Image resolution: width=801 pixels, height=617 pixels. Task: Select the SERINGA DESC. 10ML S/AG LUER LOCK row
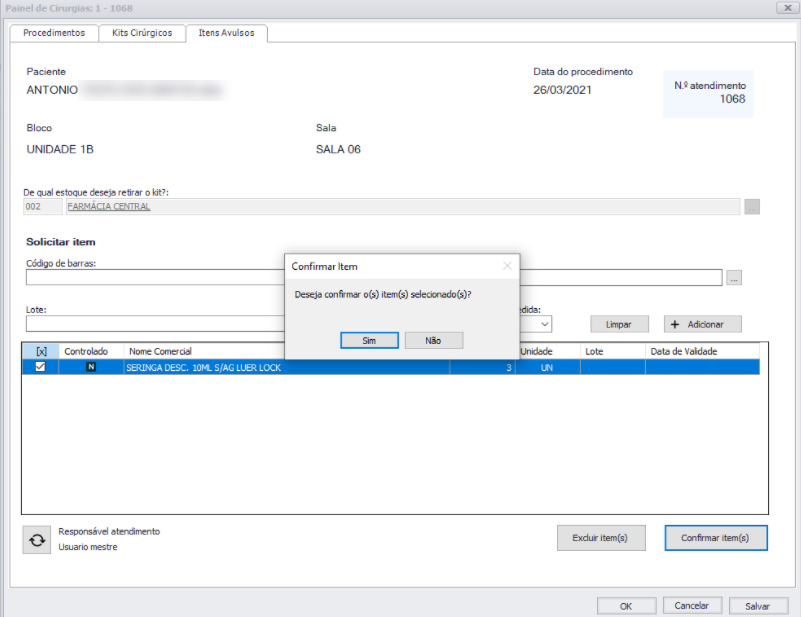tap(391, 367)
